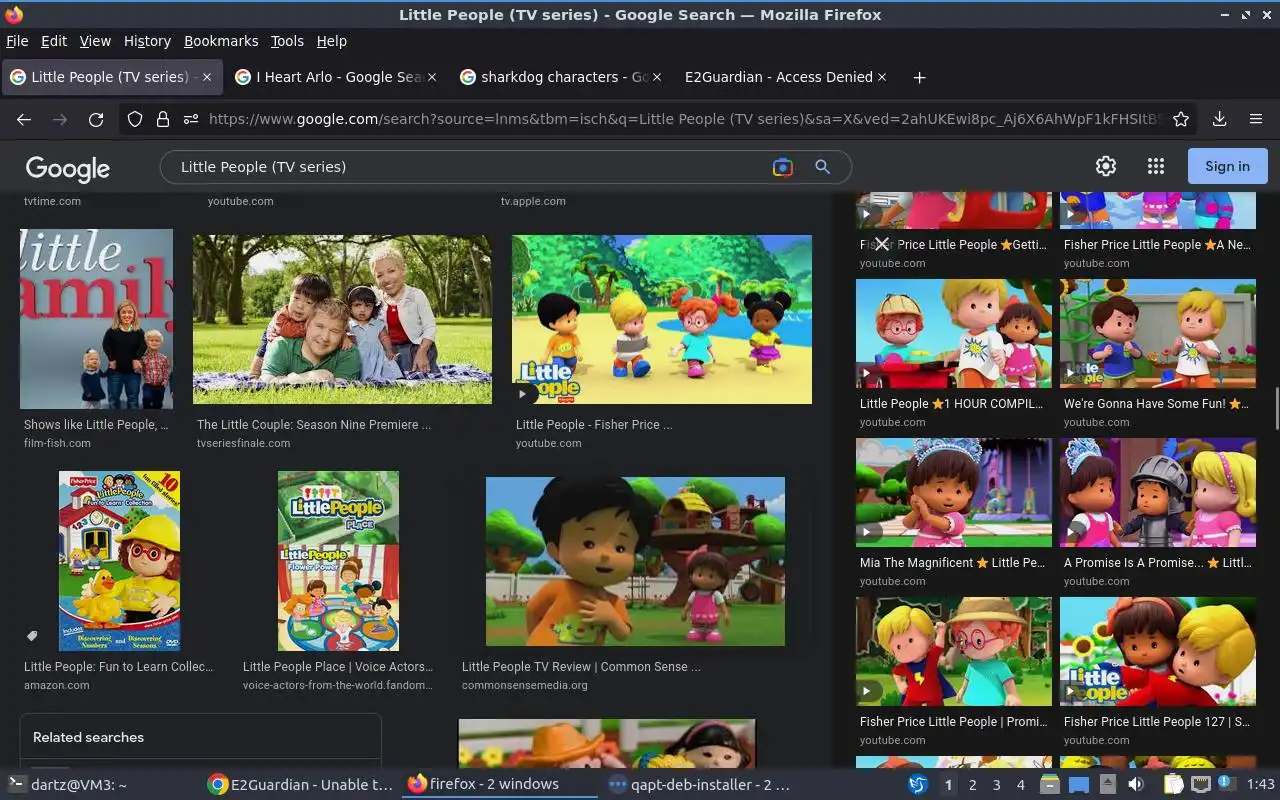Search by image with the camera lens icon
This screenshot has height=800, width=1280.
[x=783, y=167]
